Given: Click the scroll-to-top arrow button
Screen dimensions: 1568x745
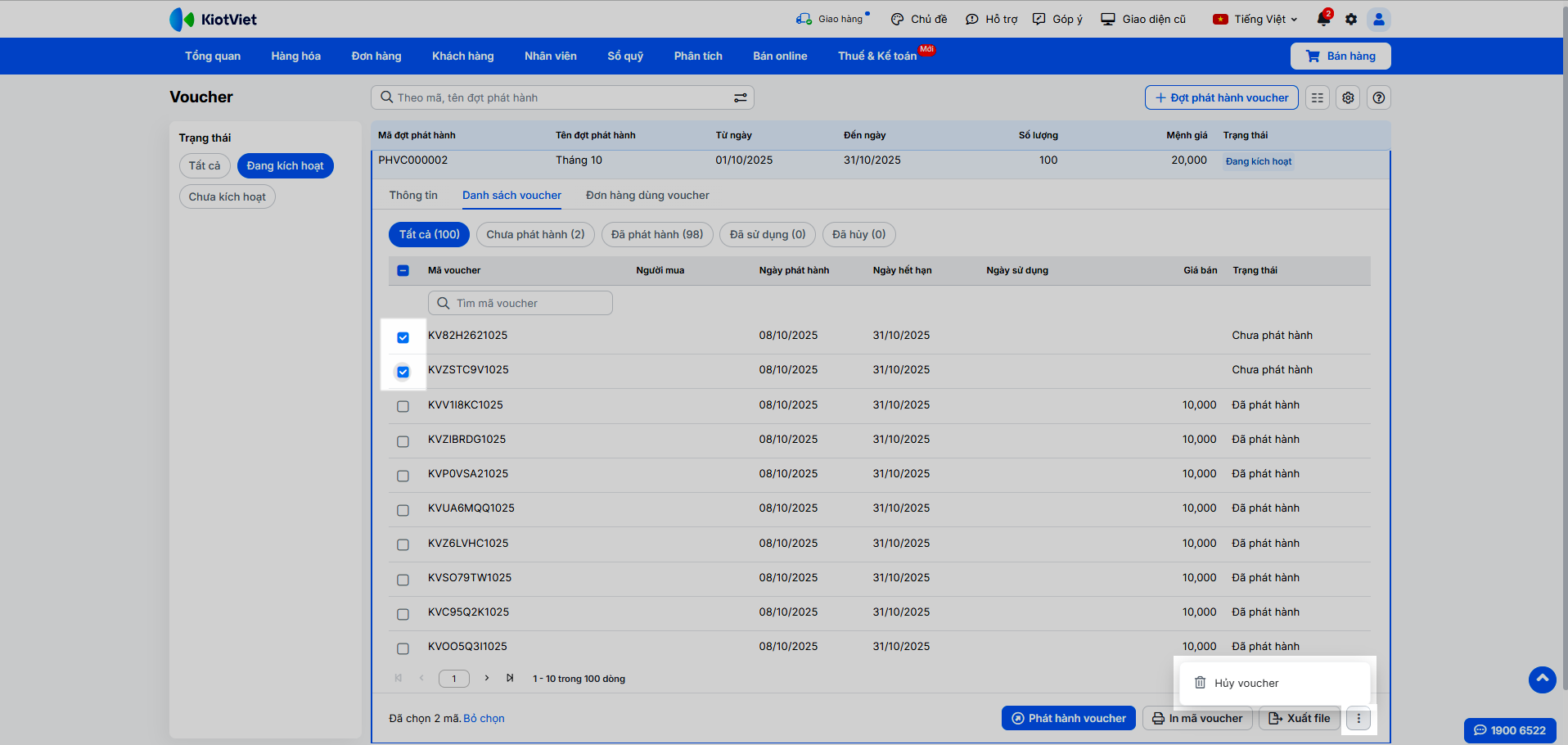Looking at the screenshot, I should pos(1542,680).
